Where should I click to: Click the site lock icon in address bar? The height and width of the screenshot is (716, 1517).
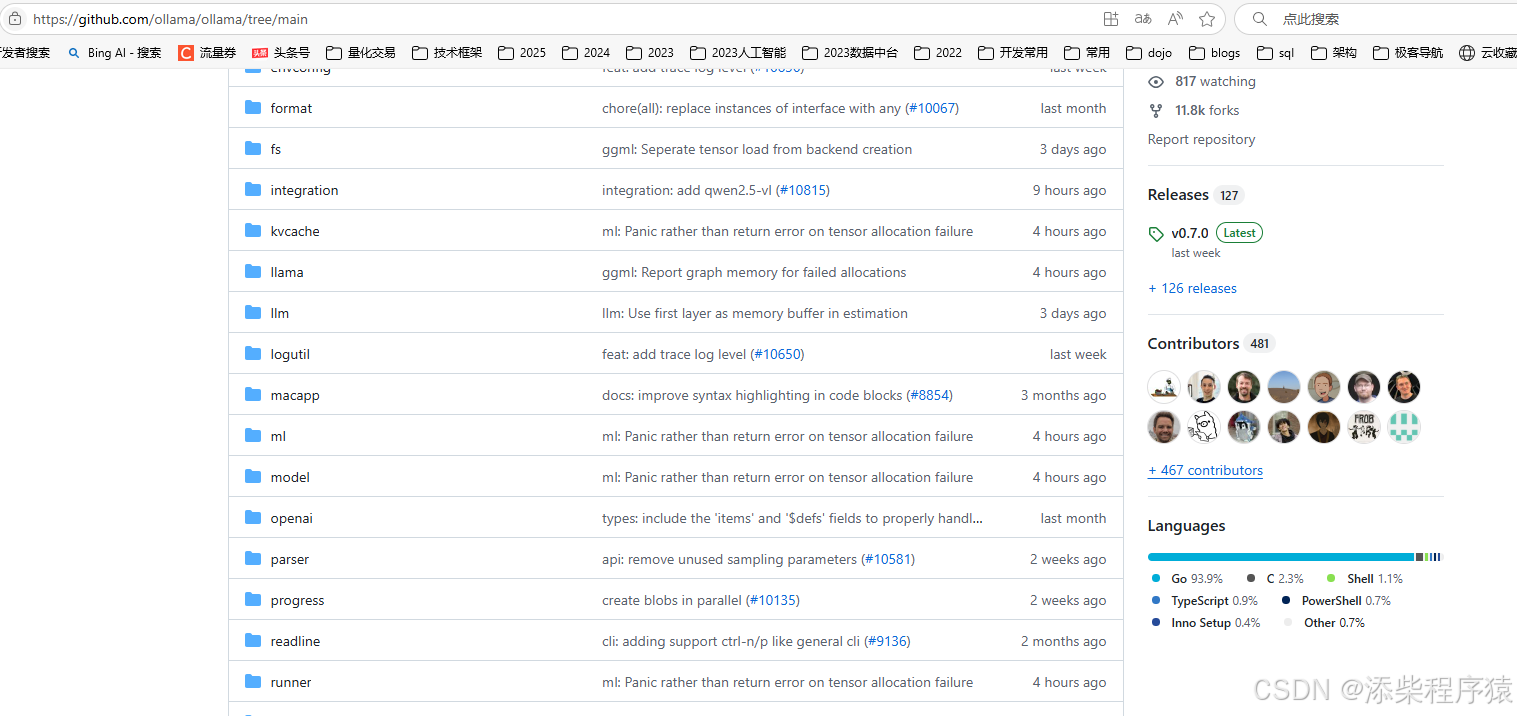[x=15, y=19]
